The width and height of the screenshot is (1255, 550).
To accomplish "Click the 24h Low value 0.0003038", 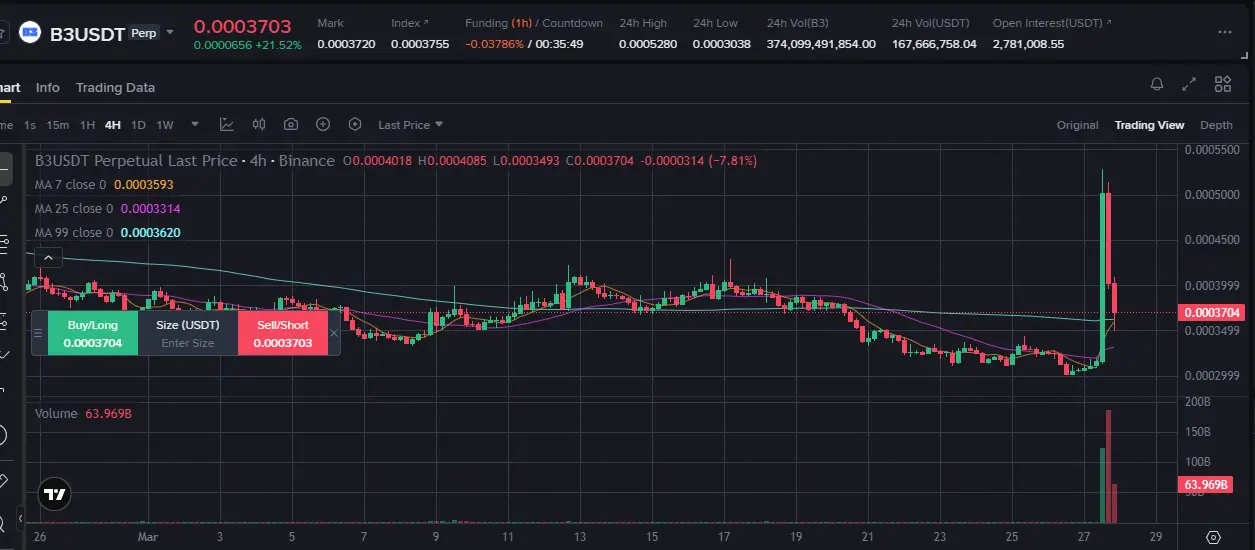I will pos(722,44).
